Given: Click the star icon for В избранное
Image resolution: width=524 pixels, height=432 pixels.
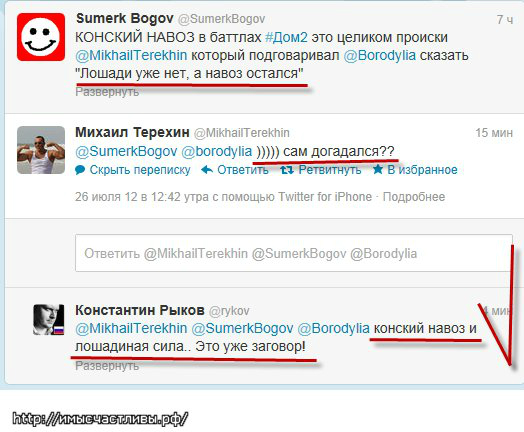Looking at the screenshot, I should tap(378, 169).
